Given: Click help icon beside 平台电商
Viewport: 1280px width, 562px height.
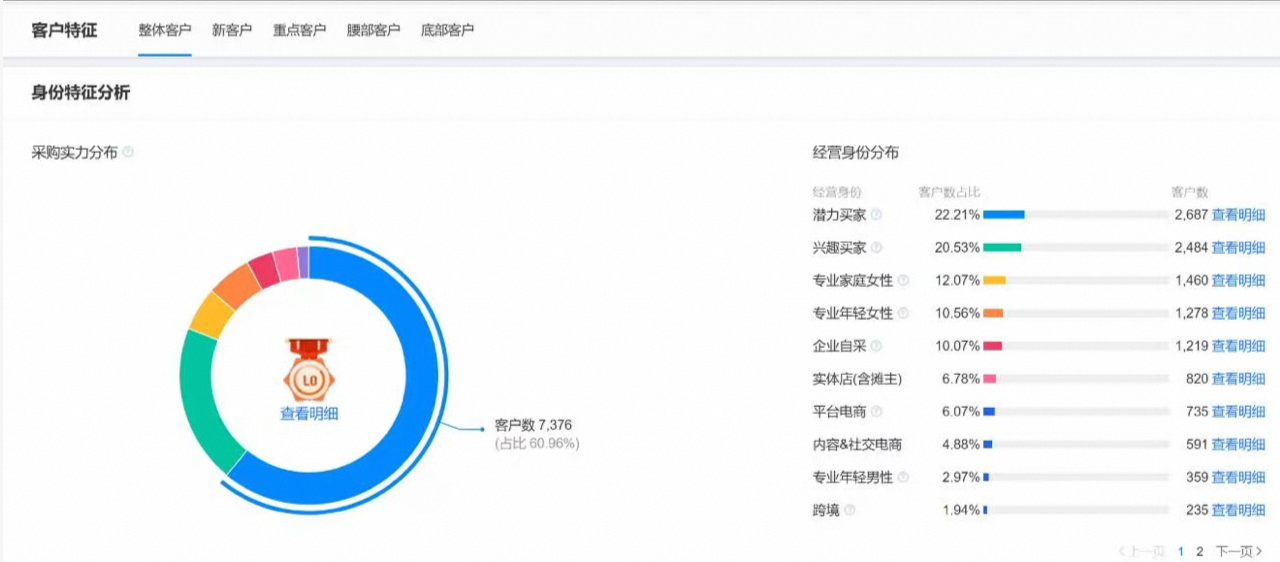Looking at the screenshot, I should point(877,412).
